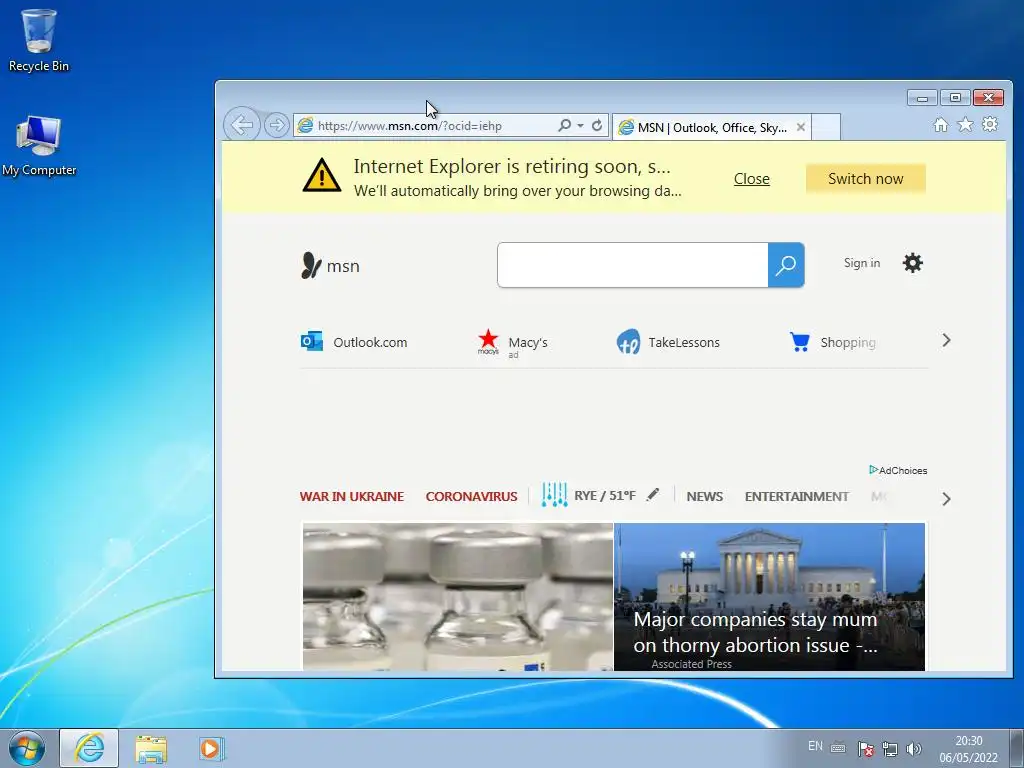Click the network connection tray icon
Image resolution: width=1024 pixels, height=768 pixels.
889,749
